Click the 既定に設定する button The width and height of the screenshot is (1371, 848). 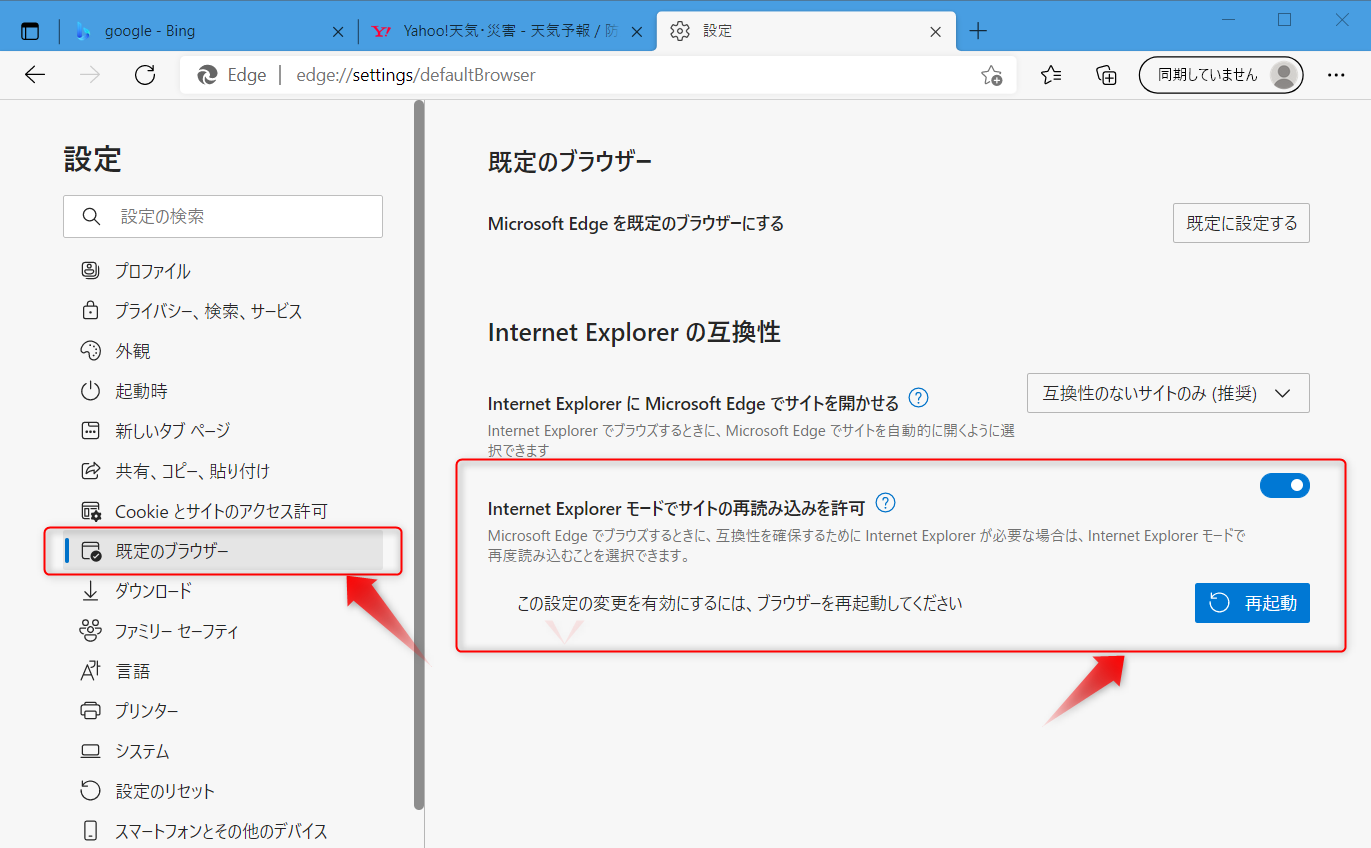tap(1241, 223)
